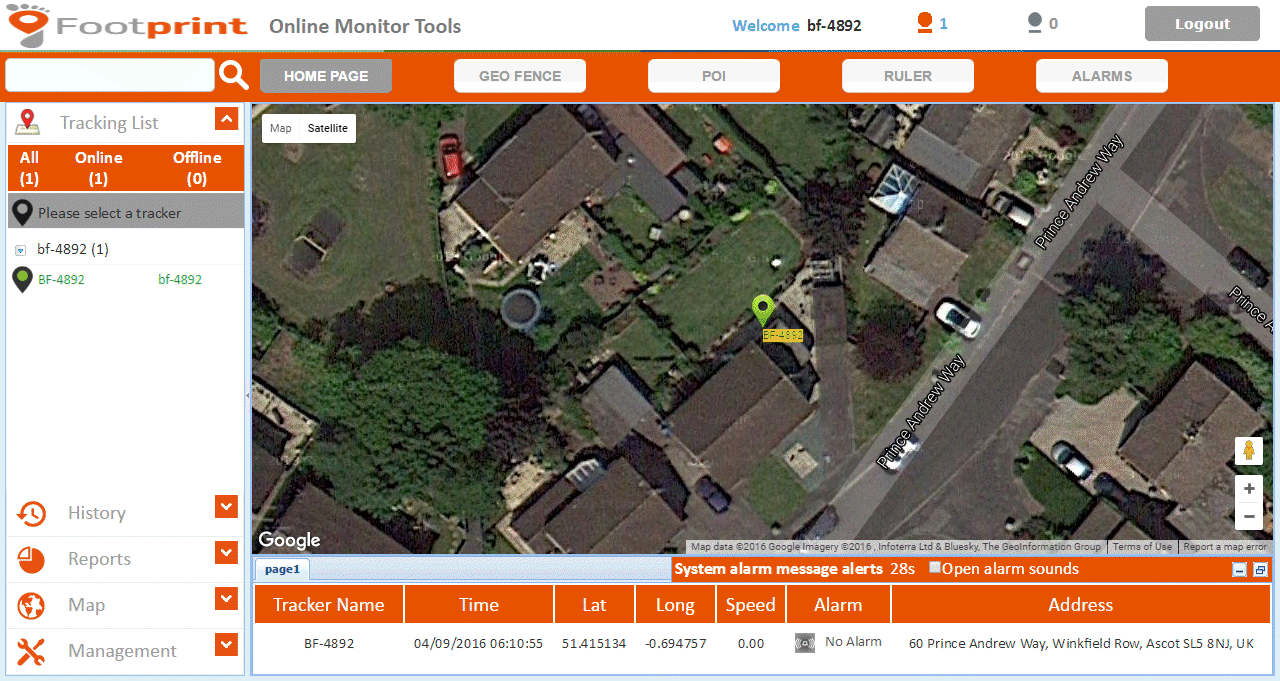This screenshot has height=681, width=1280.
Task: Click the tracker search input field
Action: tap(110, 75)
